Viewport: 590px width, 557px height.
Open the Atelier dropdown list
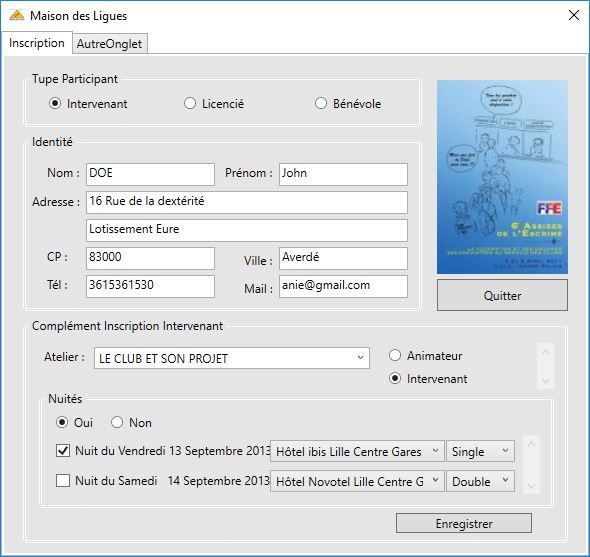(232, 358)
